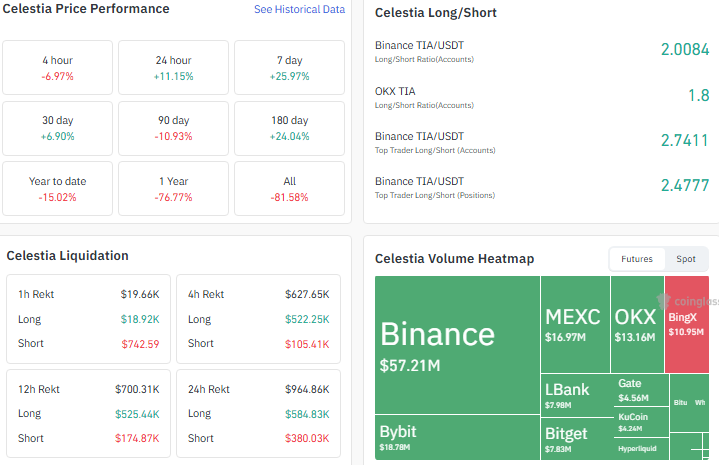Select the 90 day performance card
This screenshot has height=465, width=719.
(173, 128)
